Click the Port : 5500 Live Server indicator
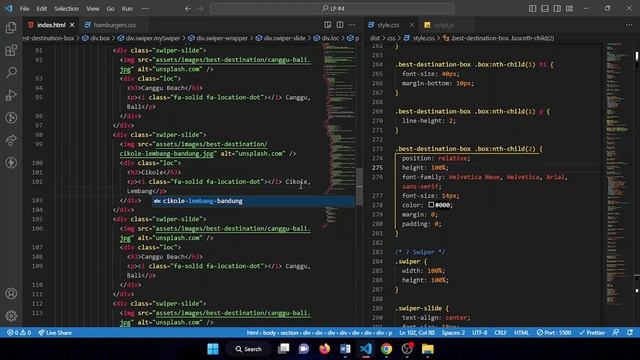640x360 pixels. (x=553, y=333)
